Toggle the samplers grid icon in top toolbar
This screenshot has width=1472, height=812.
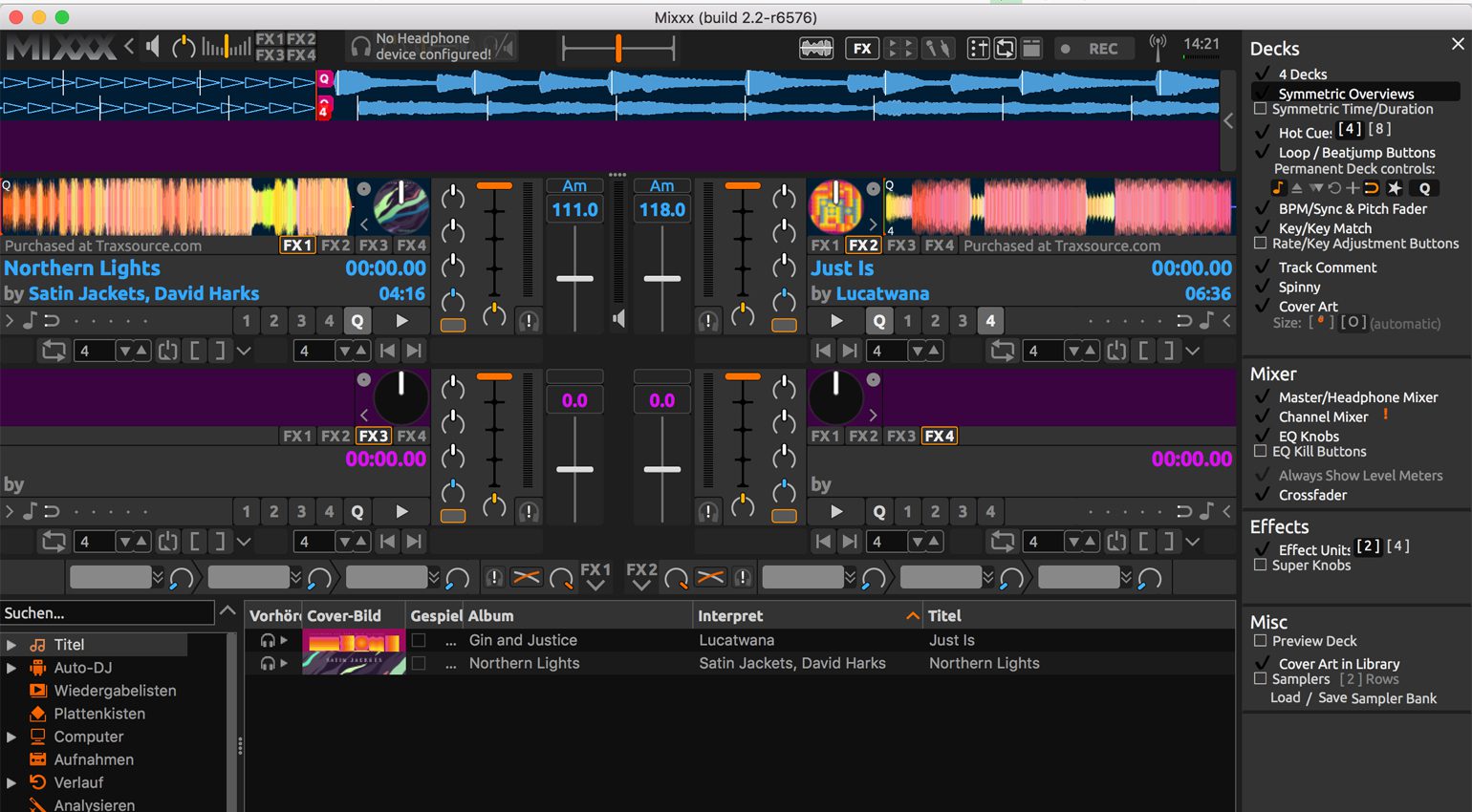coord(899,49)
